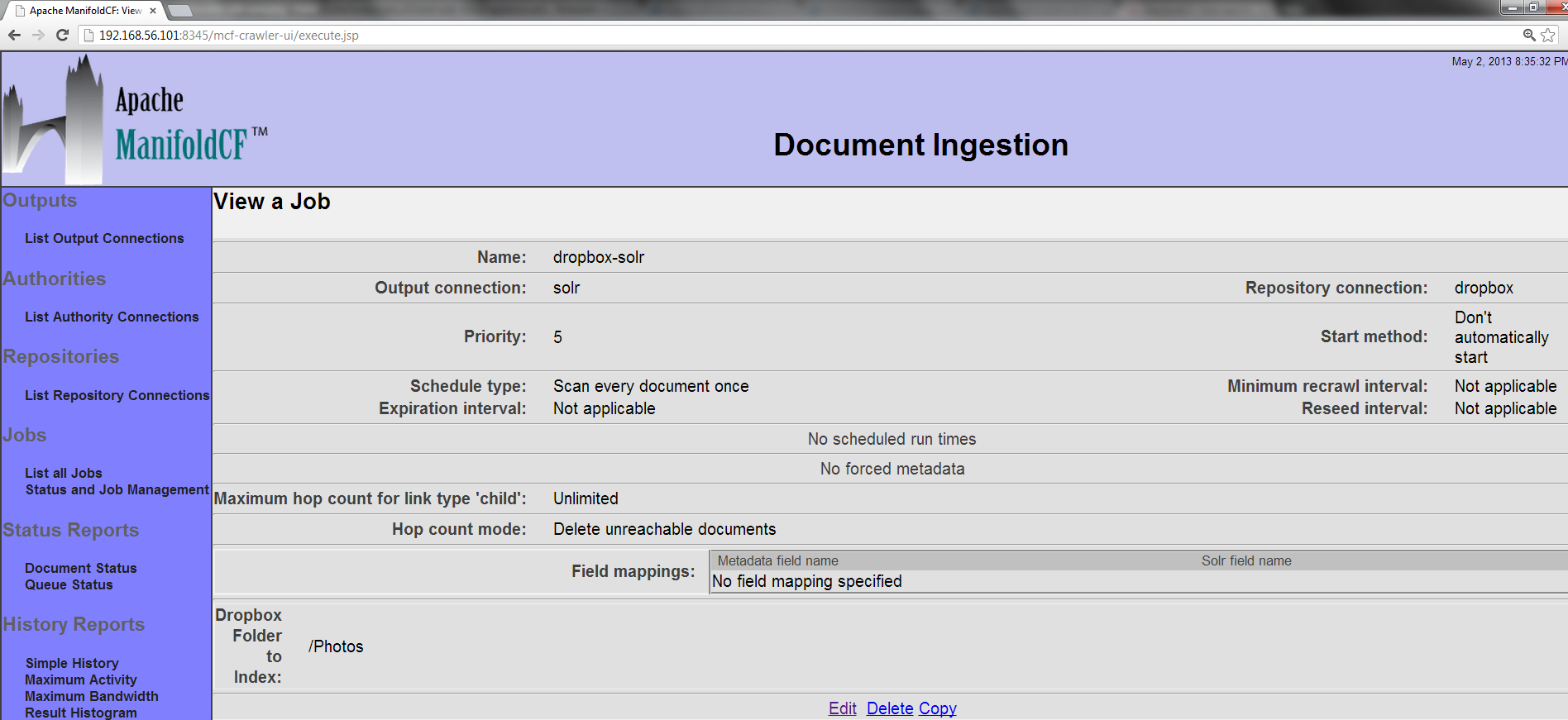The image size is (1568, 720).
Task: Close the Apache ManifoldCF browser tab
Action: (x=153, y=11)
